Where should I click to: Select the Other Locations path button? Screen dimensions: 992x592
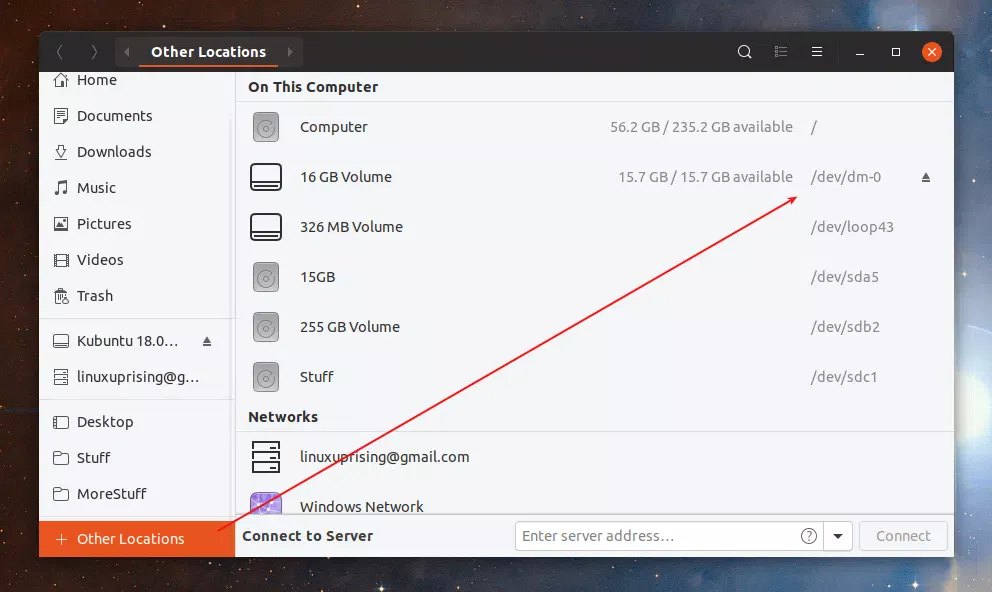click(x=208, y=52)
